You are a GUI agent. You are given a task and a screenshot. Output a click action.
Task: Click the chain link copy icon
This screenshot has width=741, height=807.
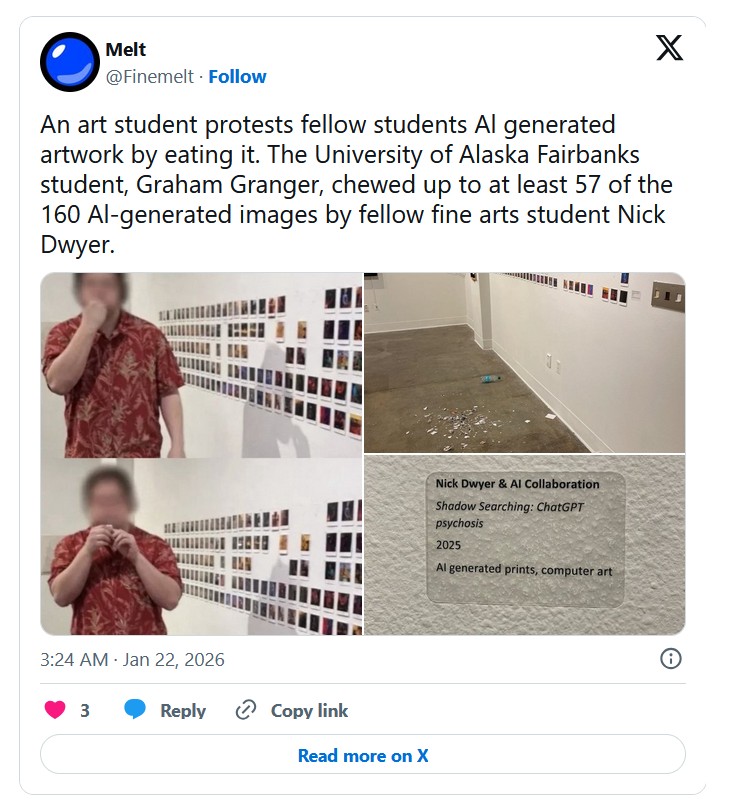[x=245, y=710]
